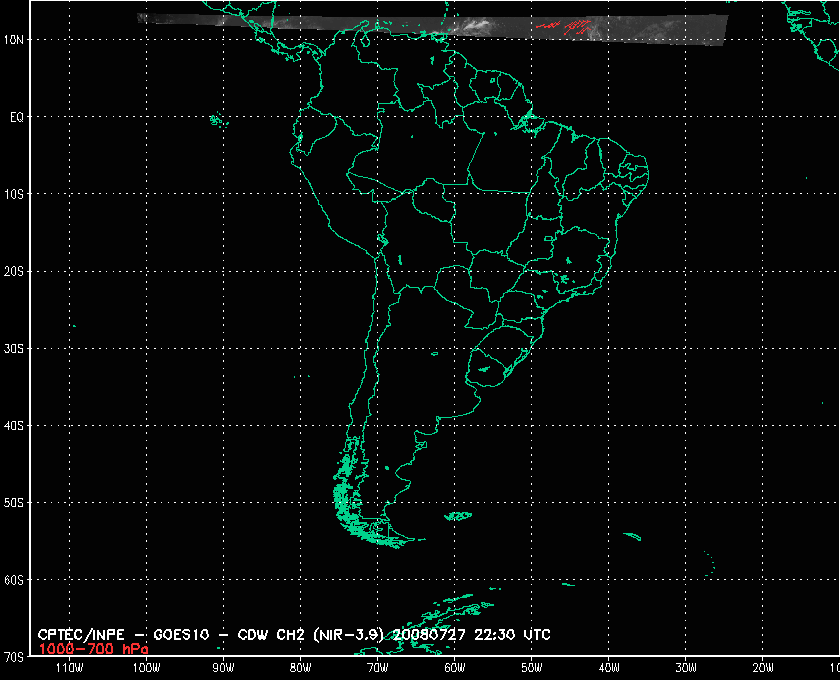Click the 40W longitude label
Viewport: 840px width, 680px height.
[x=608, y=667]
